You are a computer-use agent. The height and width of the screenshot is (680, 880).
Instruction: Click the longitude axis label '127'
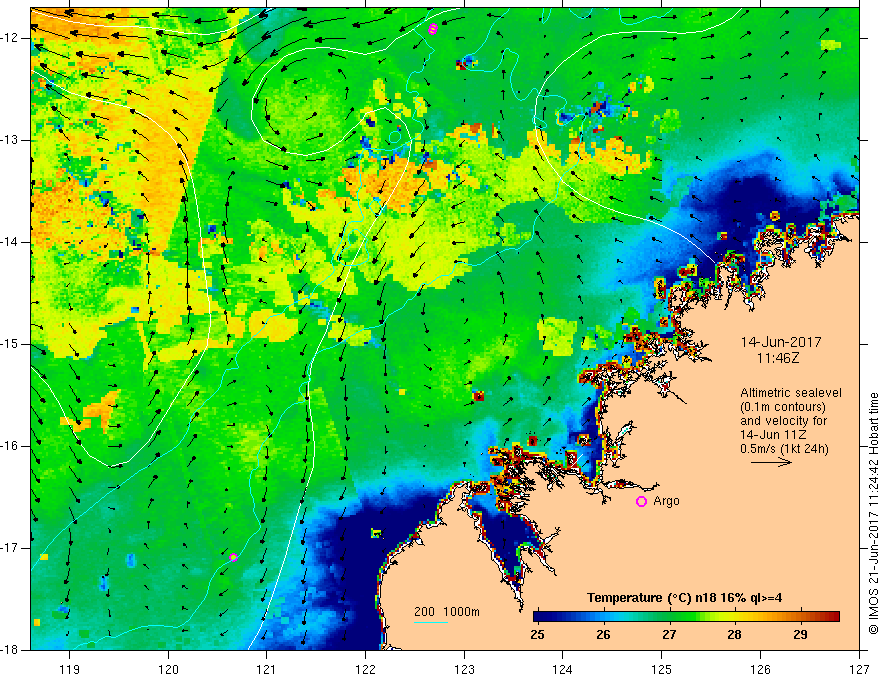point(859,669)
